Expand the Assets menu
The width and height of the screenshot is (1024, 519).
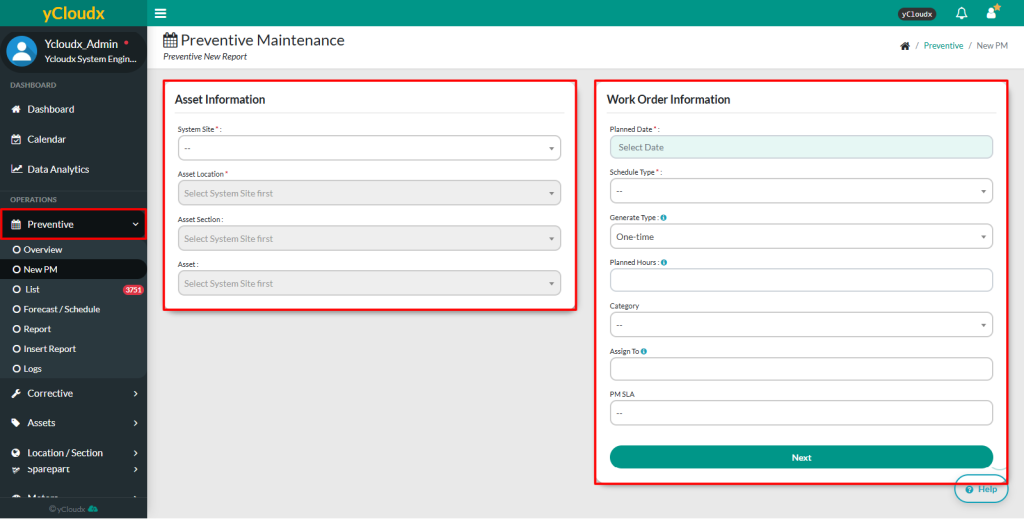click(73, 423)
